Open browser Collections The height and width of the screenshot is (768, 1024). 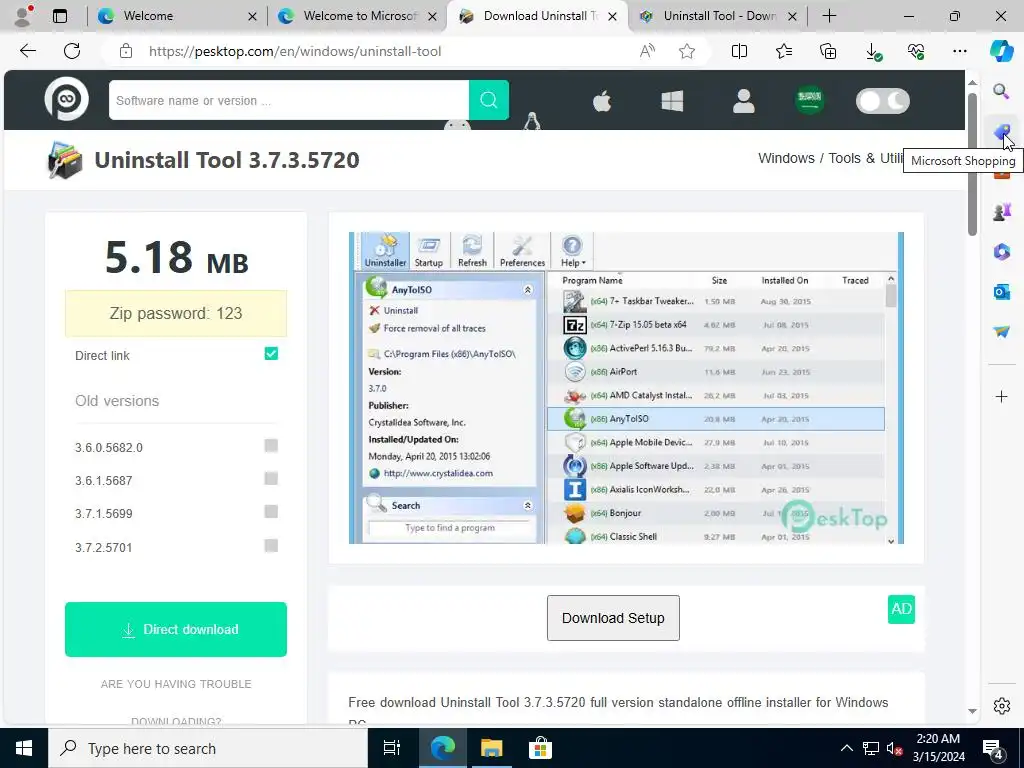827,51
